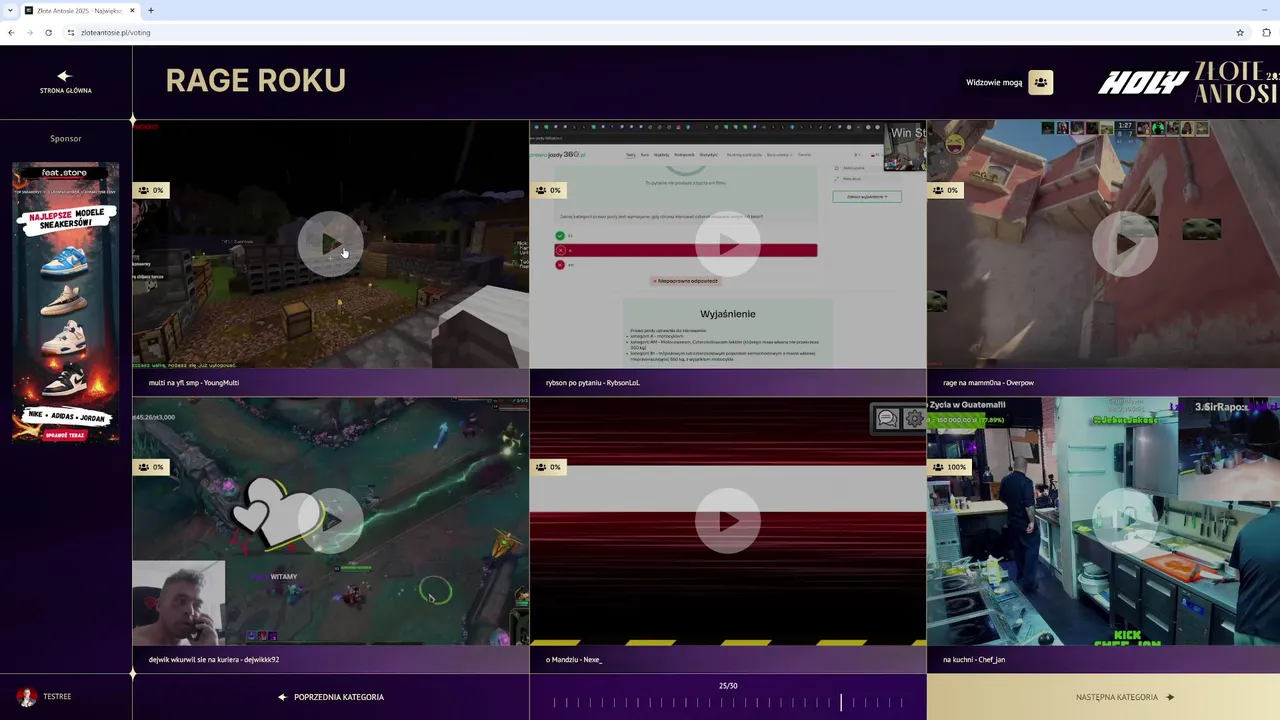Screen dimensions: 1280x720
Task: Click the STRONA GŁÓWNA back arrow icon
Action: tap(65, 76)
